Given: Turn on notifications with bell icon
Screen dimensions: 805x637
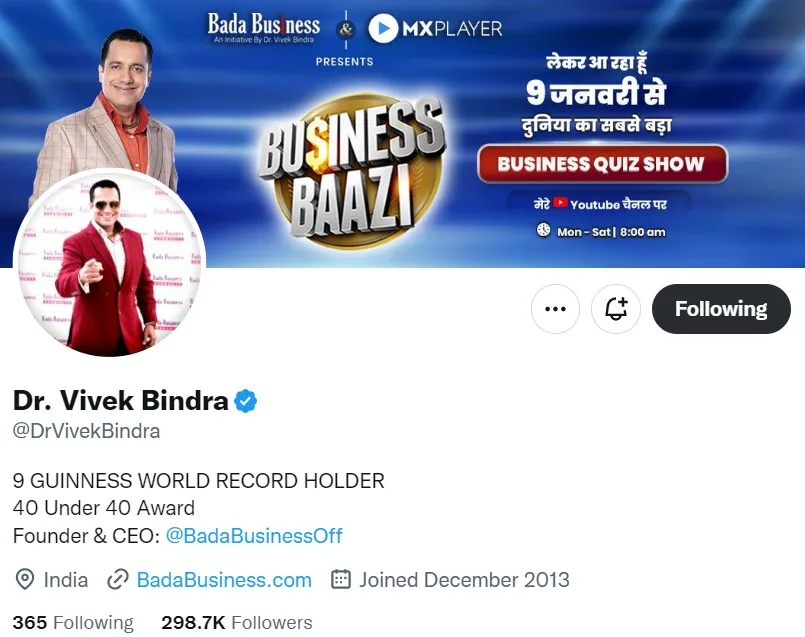Looking at the screenshot, I should click(x=616, y=309).
